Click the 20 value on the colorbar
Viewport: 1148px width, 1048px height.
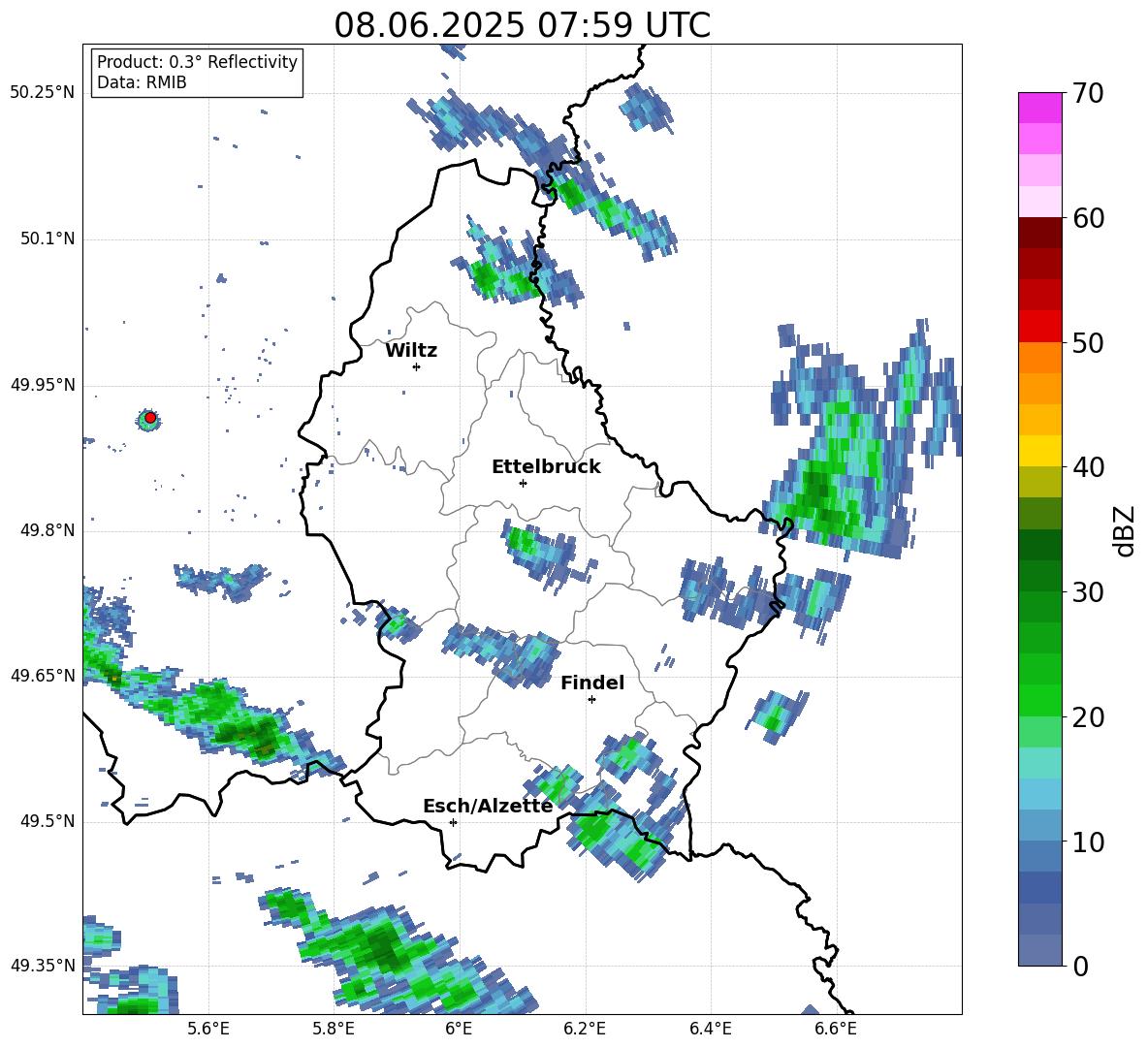[x=1088, y=717]
